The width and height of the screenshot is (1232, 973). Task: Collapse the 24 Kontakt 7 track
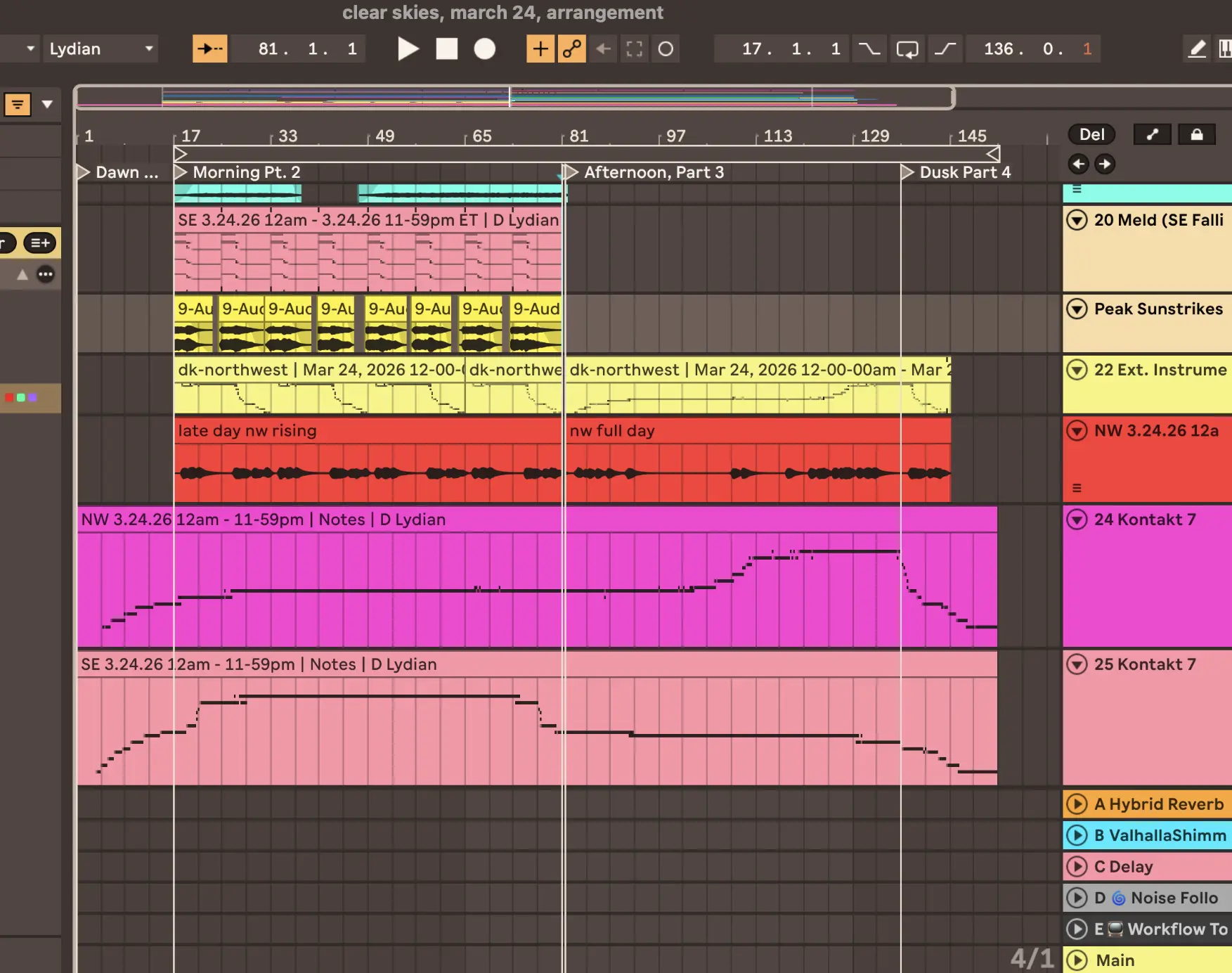click(1077, 520)
